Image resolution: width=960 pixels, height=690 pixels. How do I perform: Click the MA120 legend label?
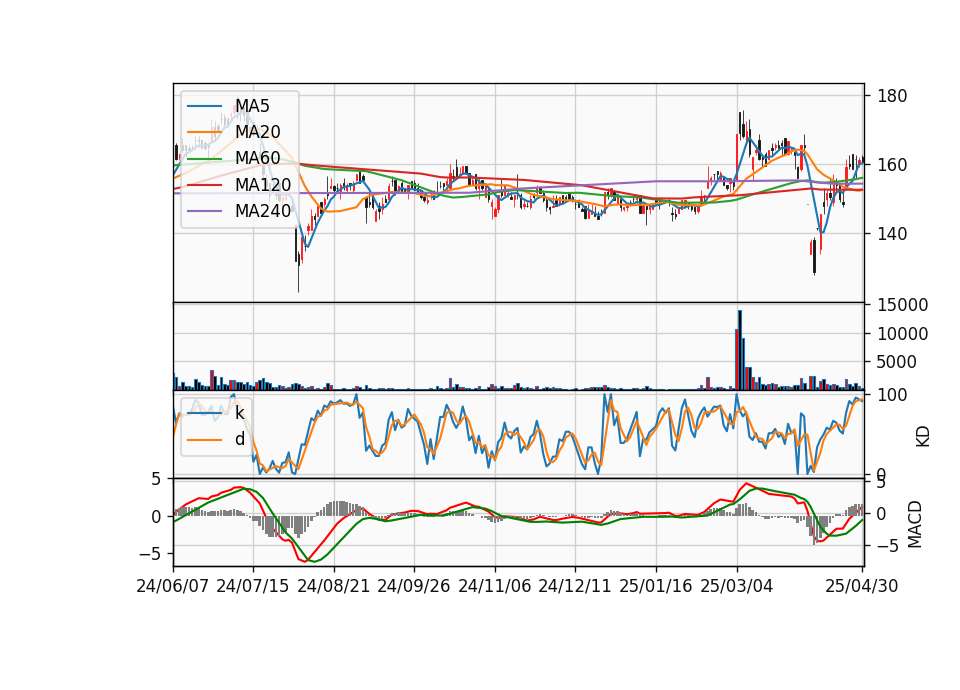263,185
